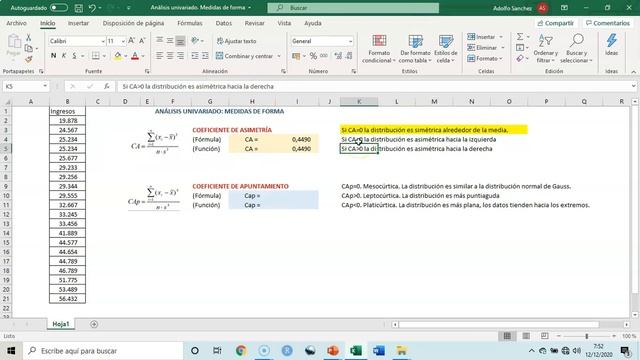
Task: Open Dar formato como tabla
Action: tap(416, 49)
